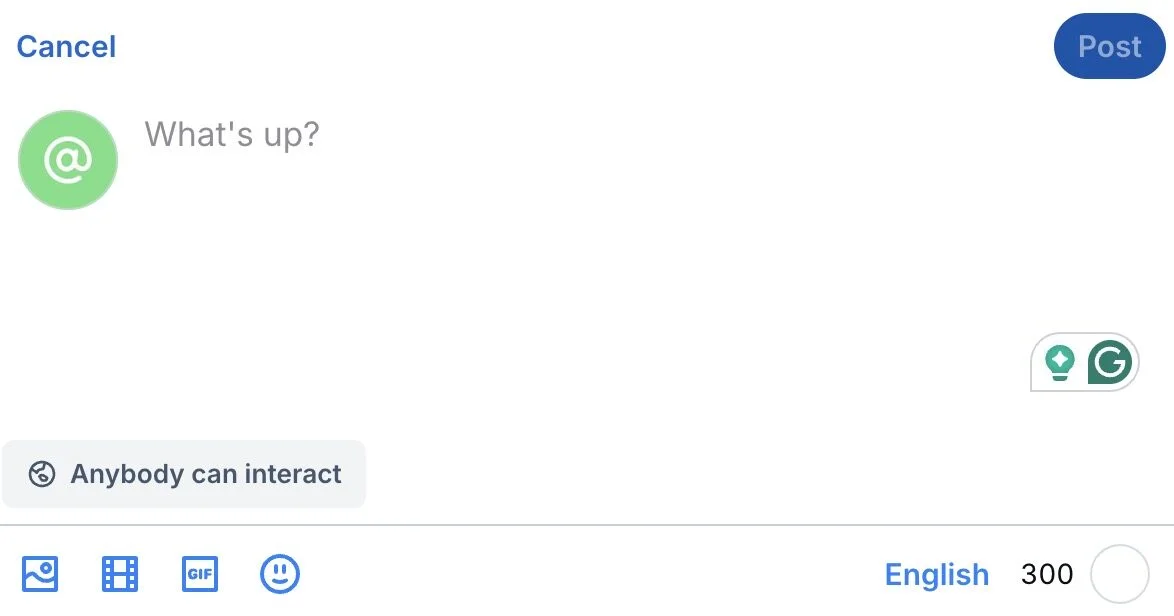Open the emoji picker smiley

tap(280, 574)
